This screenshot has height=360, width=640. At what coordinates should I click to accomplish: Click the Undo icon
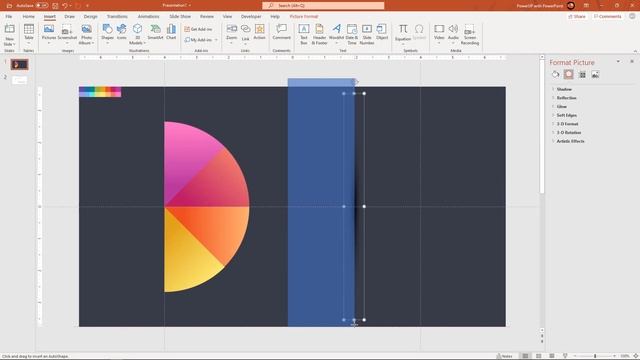65,6
